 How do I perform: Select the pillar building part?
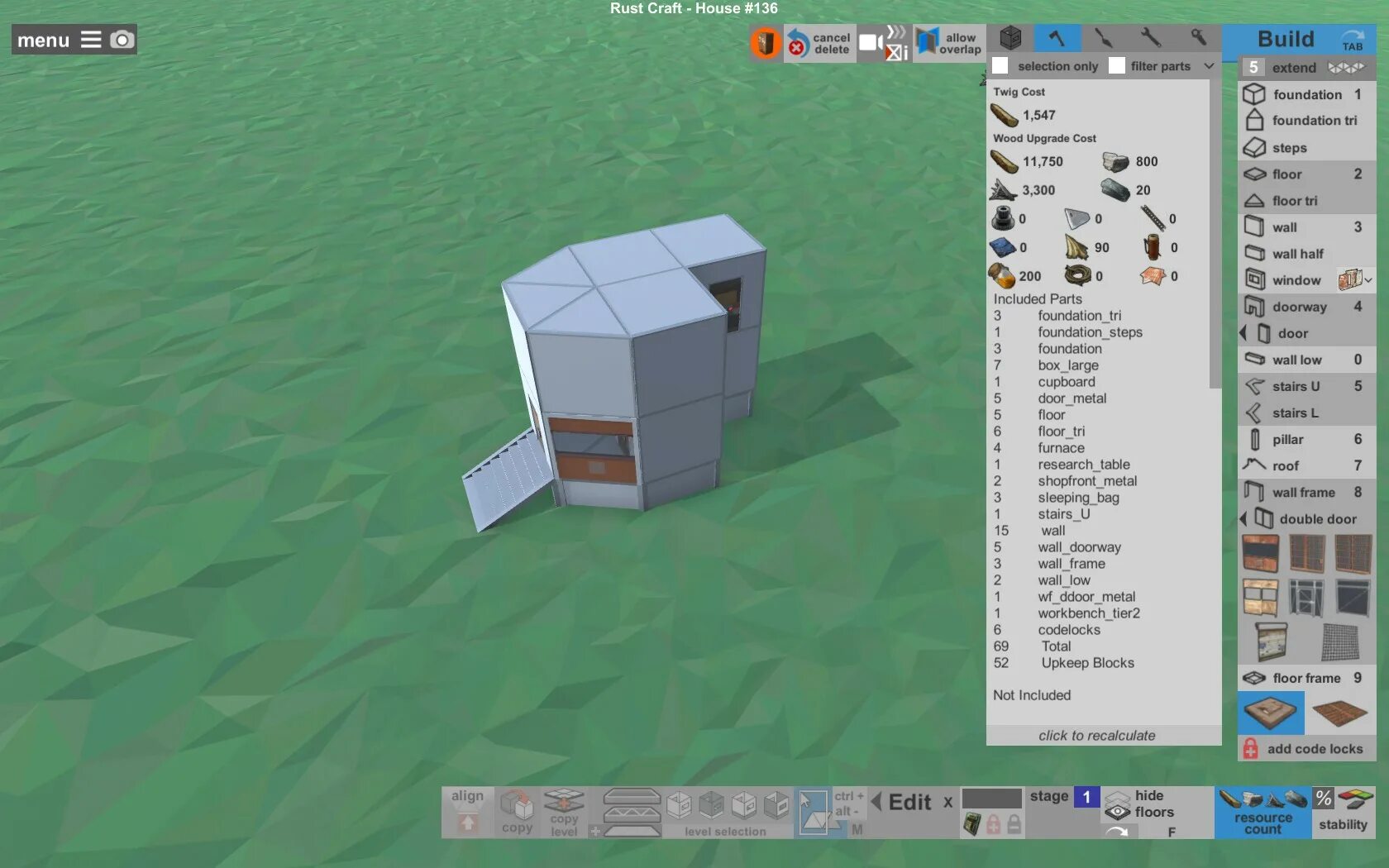(1306, 439)
